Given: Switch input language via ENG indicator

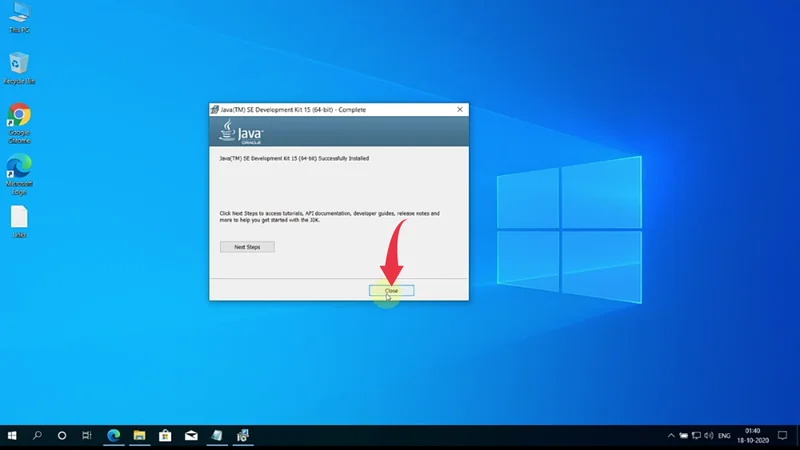Looking at the screenshot, I should point(724,436).
